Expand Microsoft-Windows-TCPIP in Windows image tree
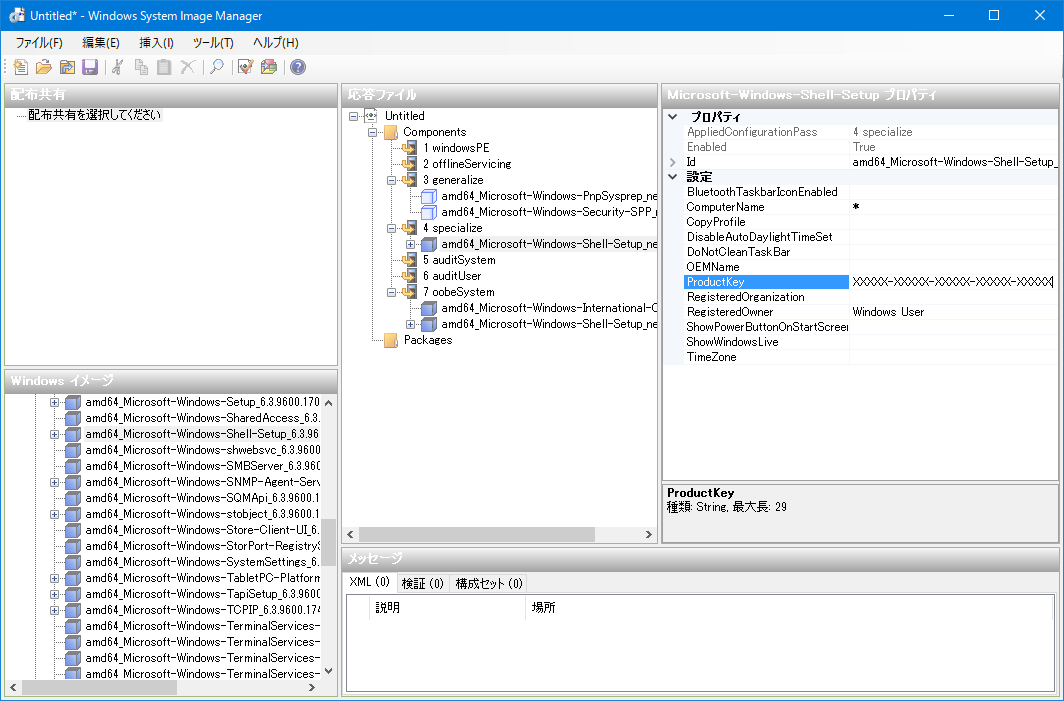The width and height of the screenshot is (1064, 701). click(x=54, y=610)
